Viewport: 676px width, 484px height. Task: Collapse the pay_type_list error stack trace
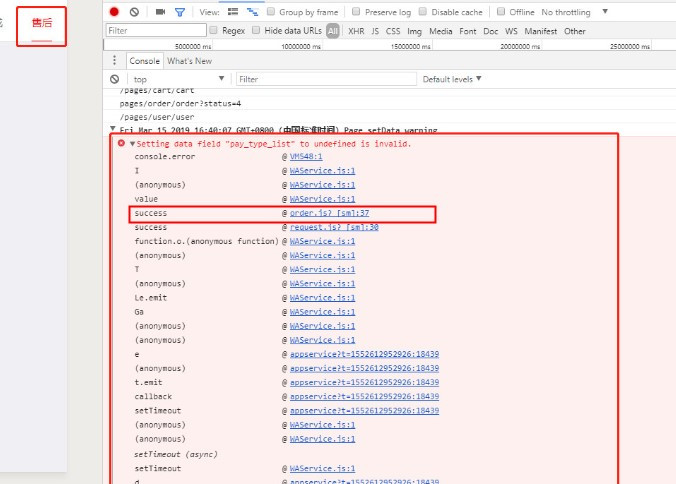point(132,144)
